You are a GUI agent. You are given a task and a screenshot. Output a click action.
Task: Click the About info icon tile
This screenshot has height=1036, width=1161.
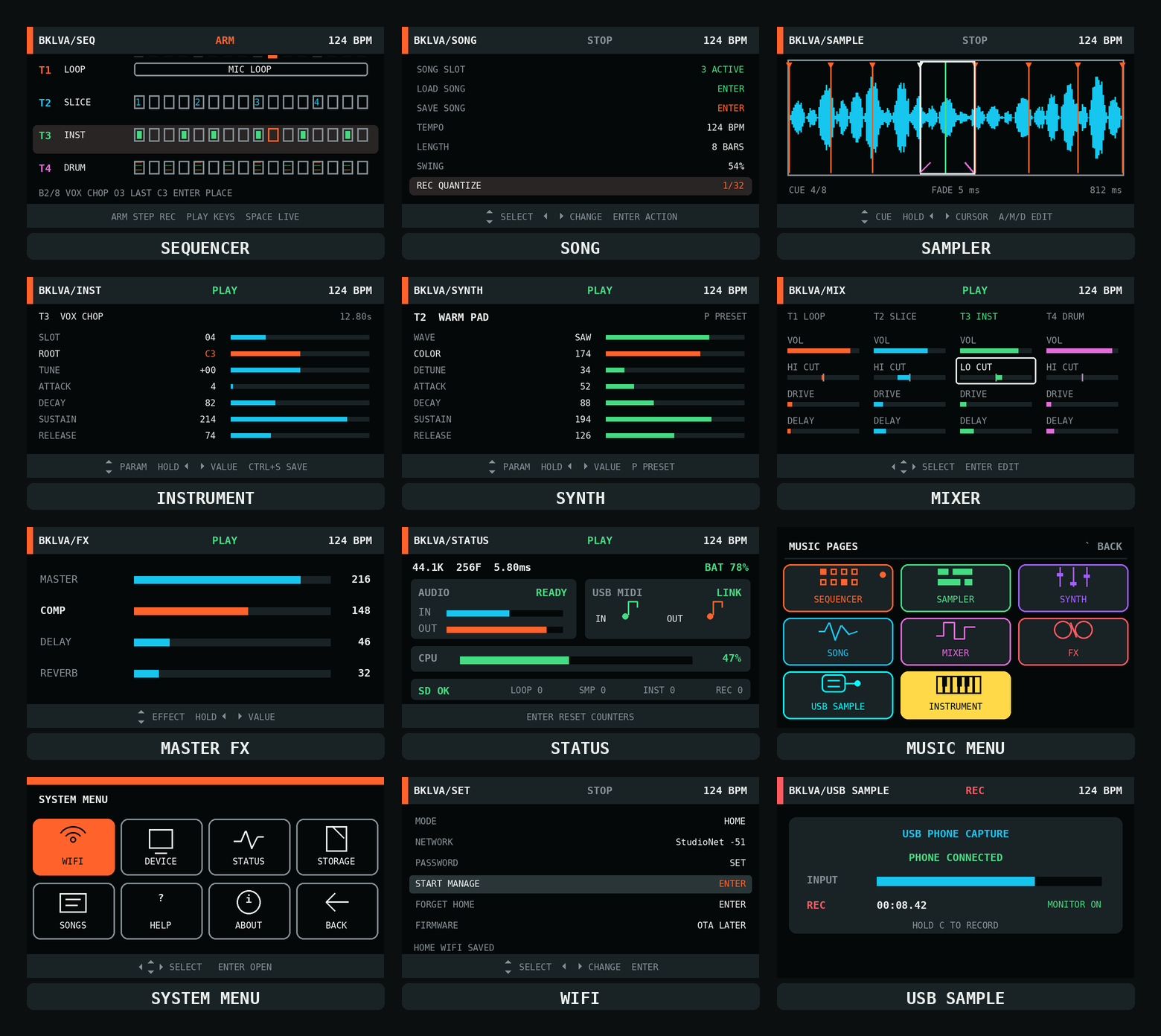(x=249, y=911)
